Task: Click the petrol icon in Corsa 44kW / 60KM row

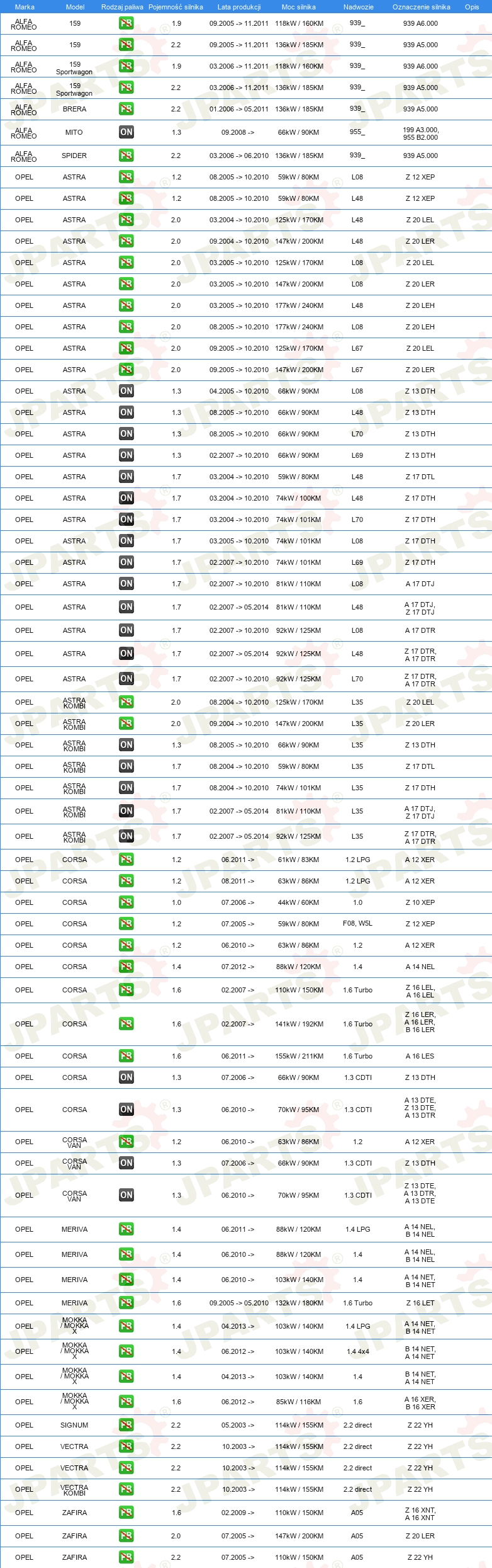Action: coord(126,902)
